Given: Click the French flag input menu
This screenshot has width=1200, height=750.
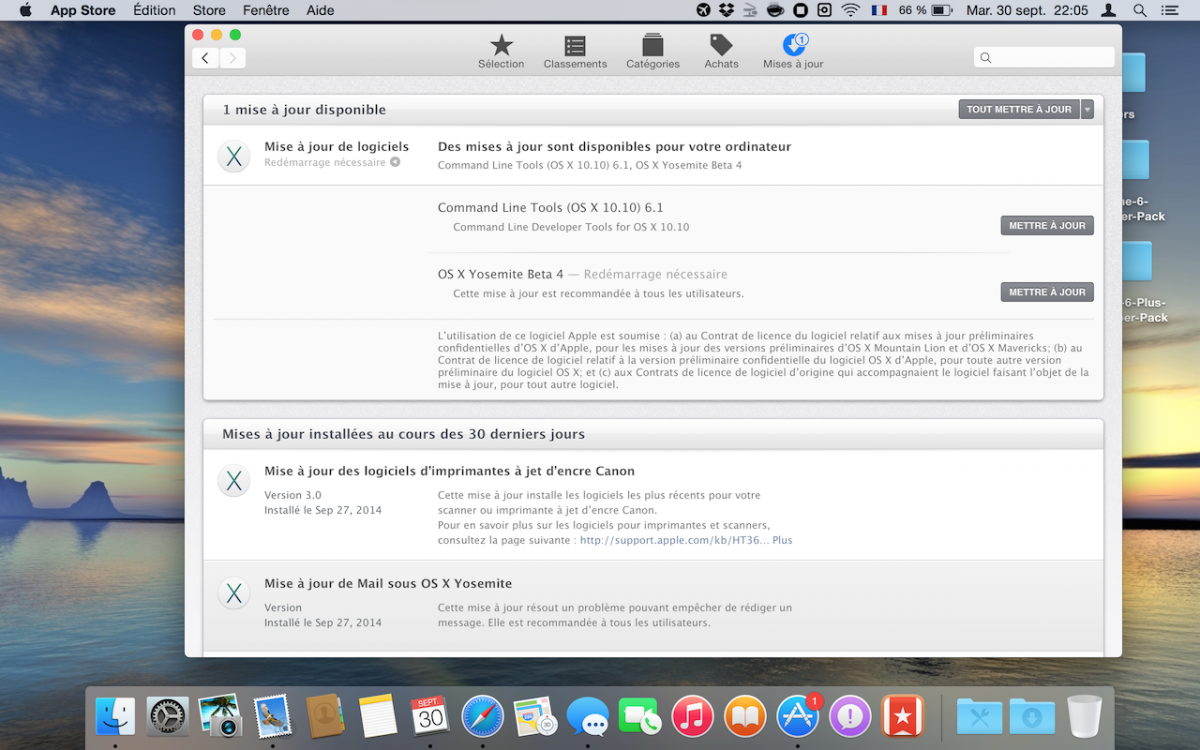Looking at the screenshot, I should tap(879, 10).
